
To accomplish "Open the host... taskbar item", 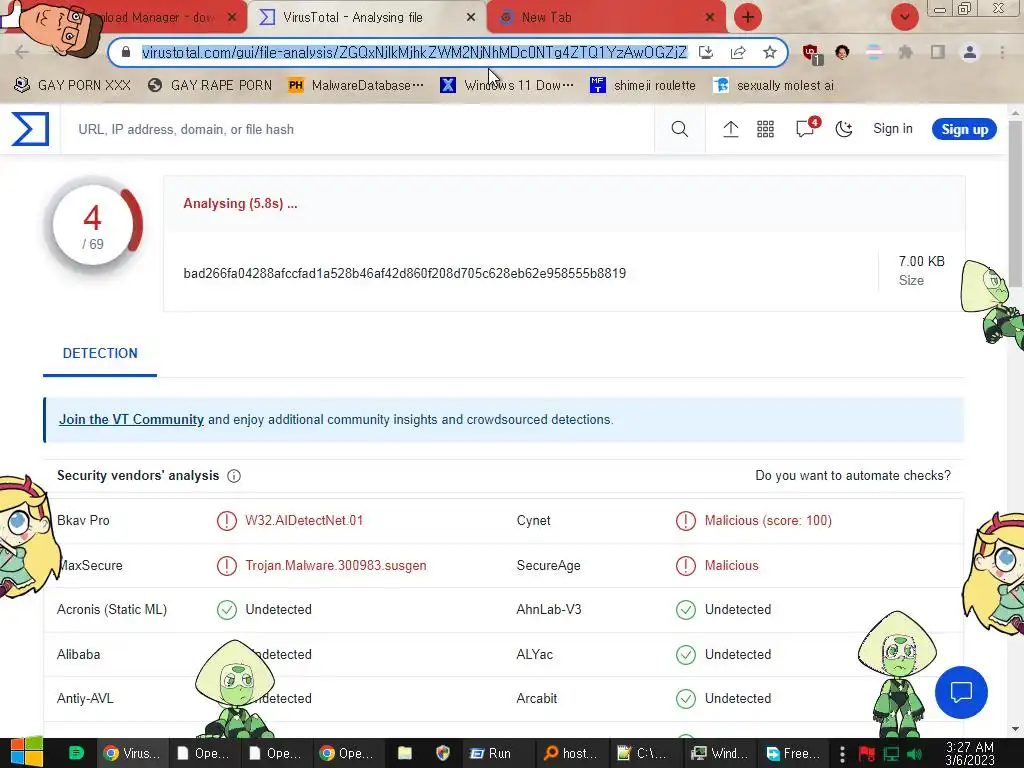I will tap(571, 753).
